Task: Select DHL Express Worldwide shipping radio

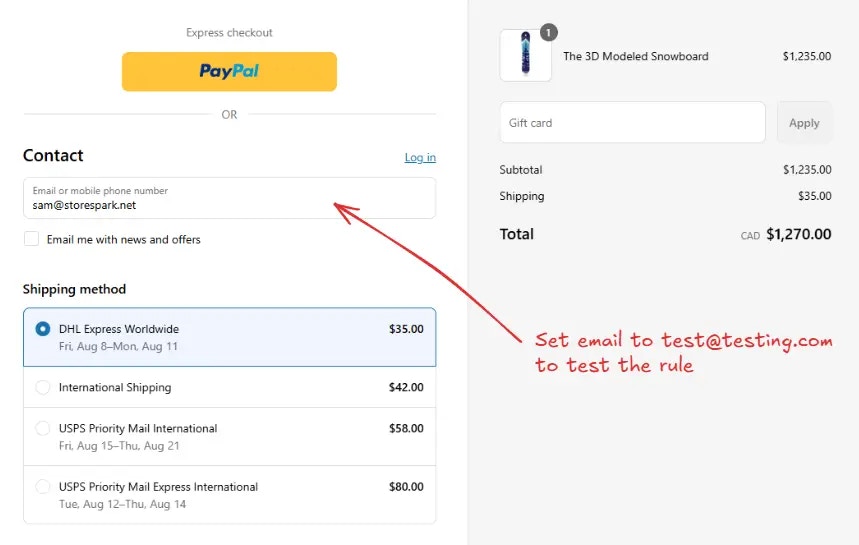Action: click(x=43, y=329)
